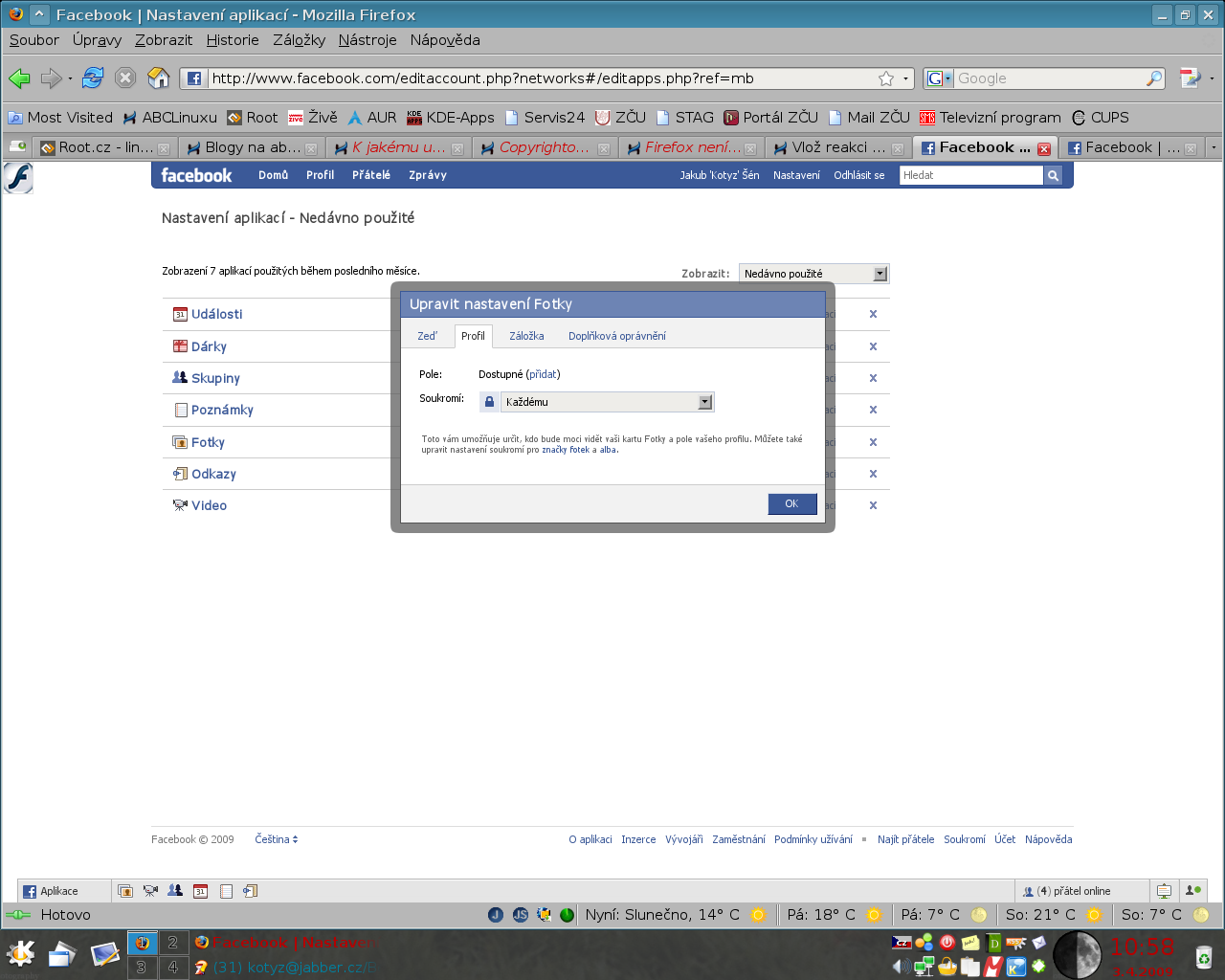The width and height of the screenshot is (1225, 980).
Task: Bookmark this page with the star icon
Action: 886,78
